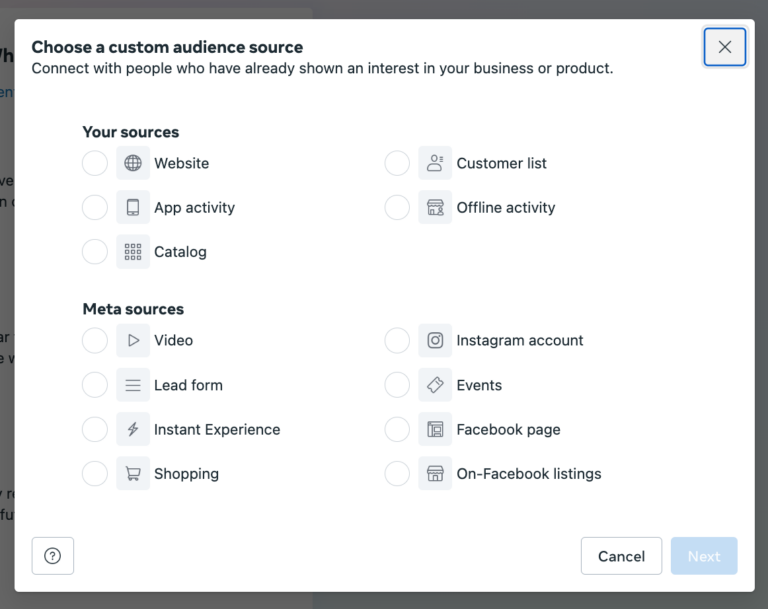This screenshot has height=609, width=768.
Task: Select the Instagram account radio button
Action: point(397,340)
